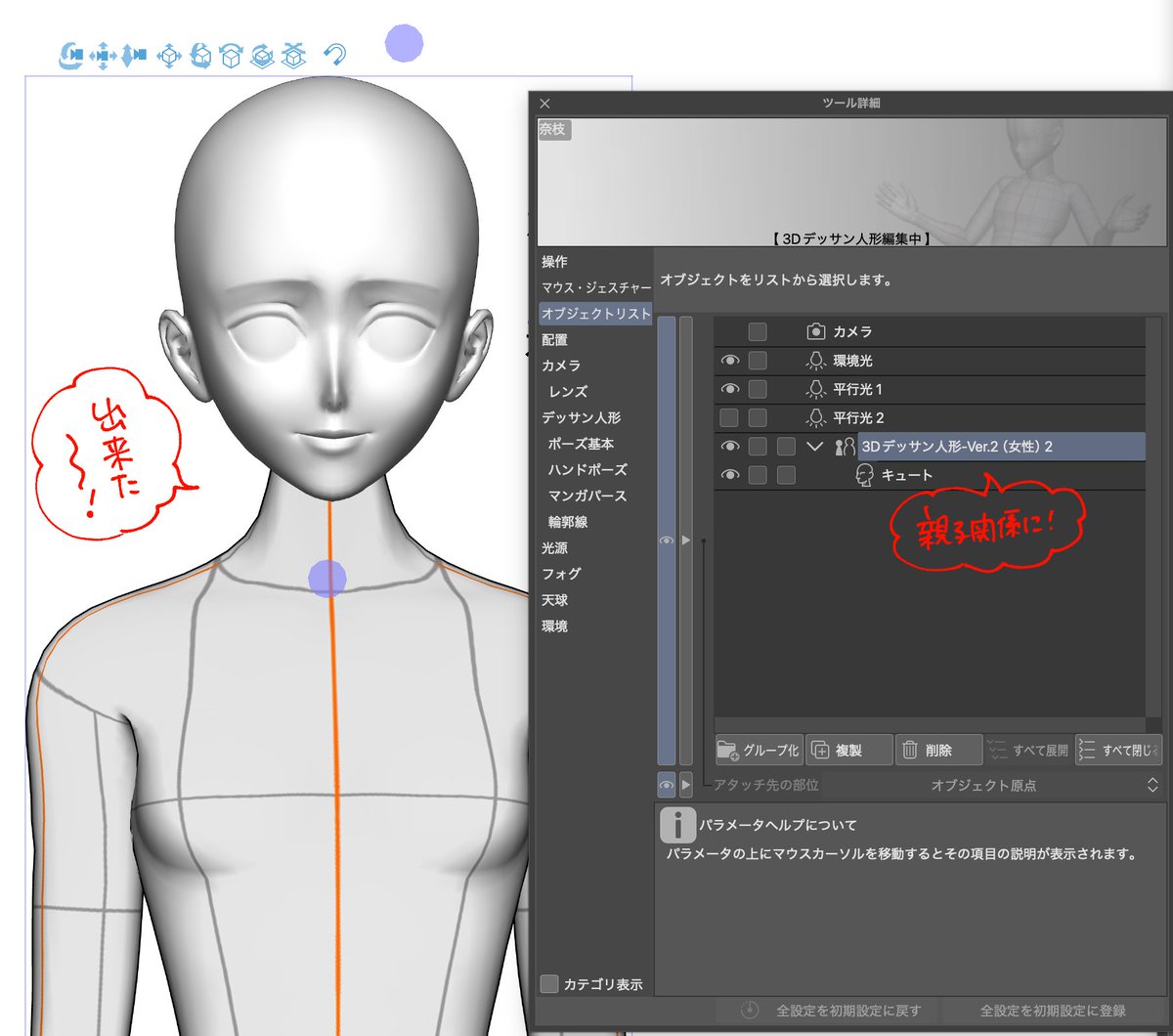Screen dimensions: 1173x1036
Task: Toggle lock checkbox on カメラ row
Action: coord(758,332)
